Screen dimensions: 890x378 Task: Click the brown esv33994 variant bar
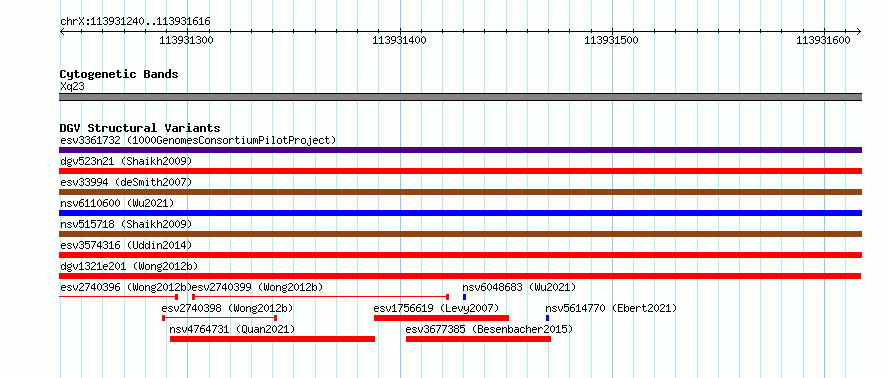460,192
